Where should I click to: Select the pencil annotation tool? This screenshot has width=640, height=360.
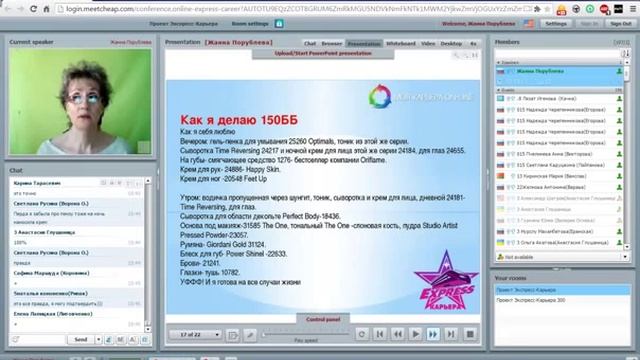(250, 335)
